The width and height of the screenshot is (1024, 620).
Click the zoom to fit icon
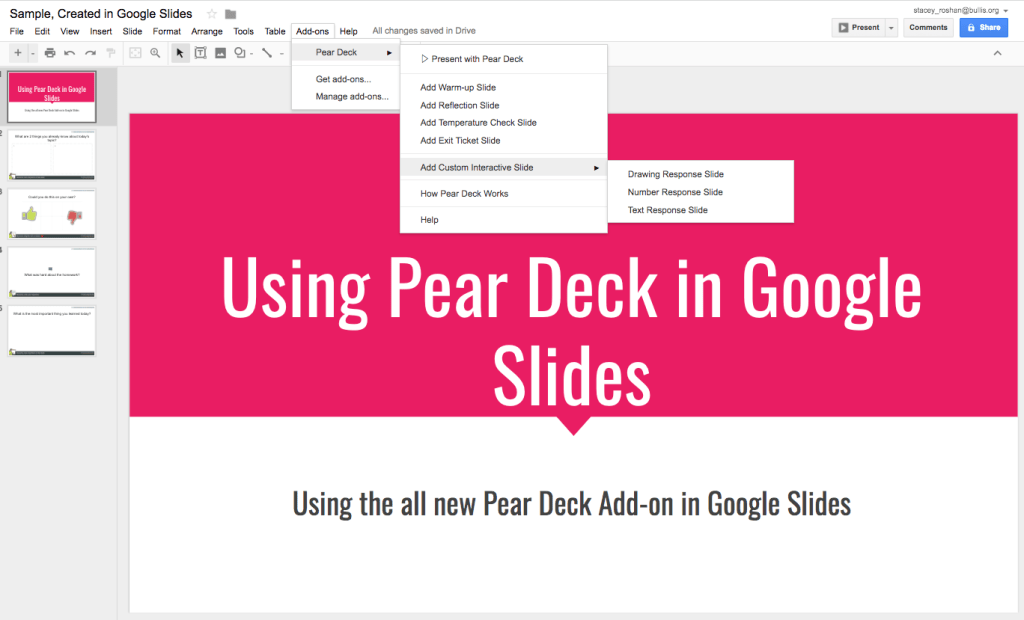135,53
